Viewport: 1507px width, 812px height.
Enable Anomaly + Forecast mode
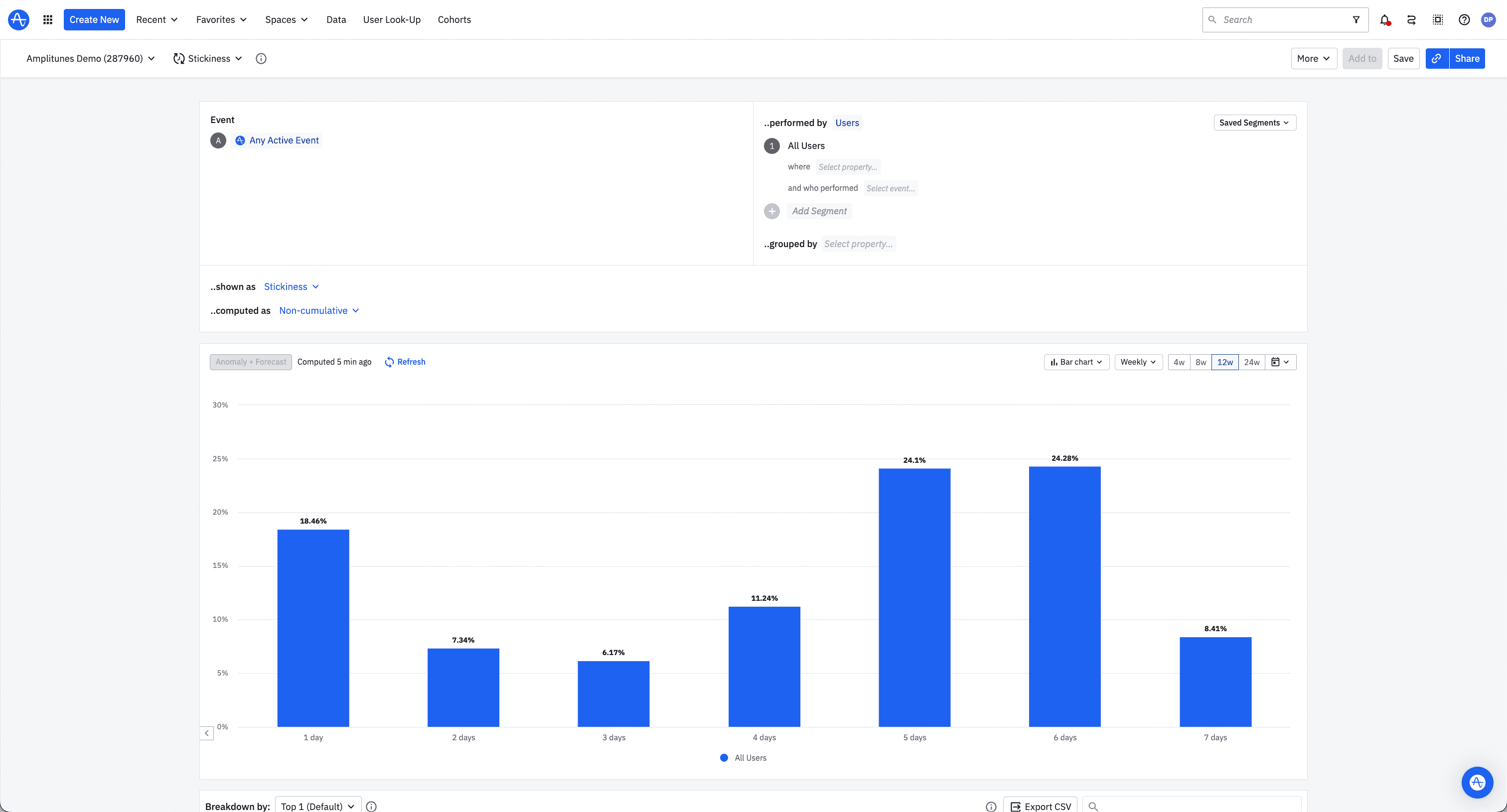(250, 361)
